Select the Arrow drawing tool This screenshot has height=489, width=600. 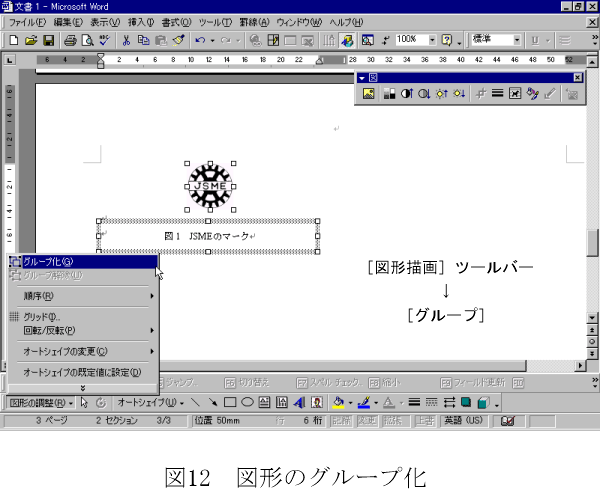[213, 403]
